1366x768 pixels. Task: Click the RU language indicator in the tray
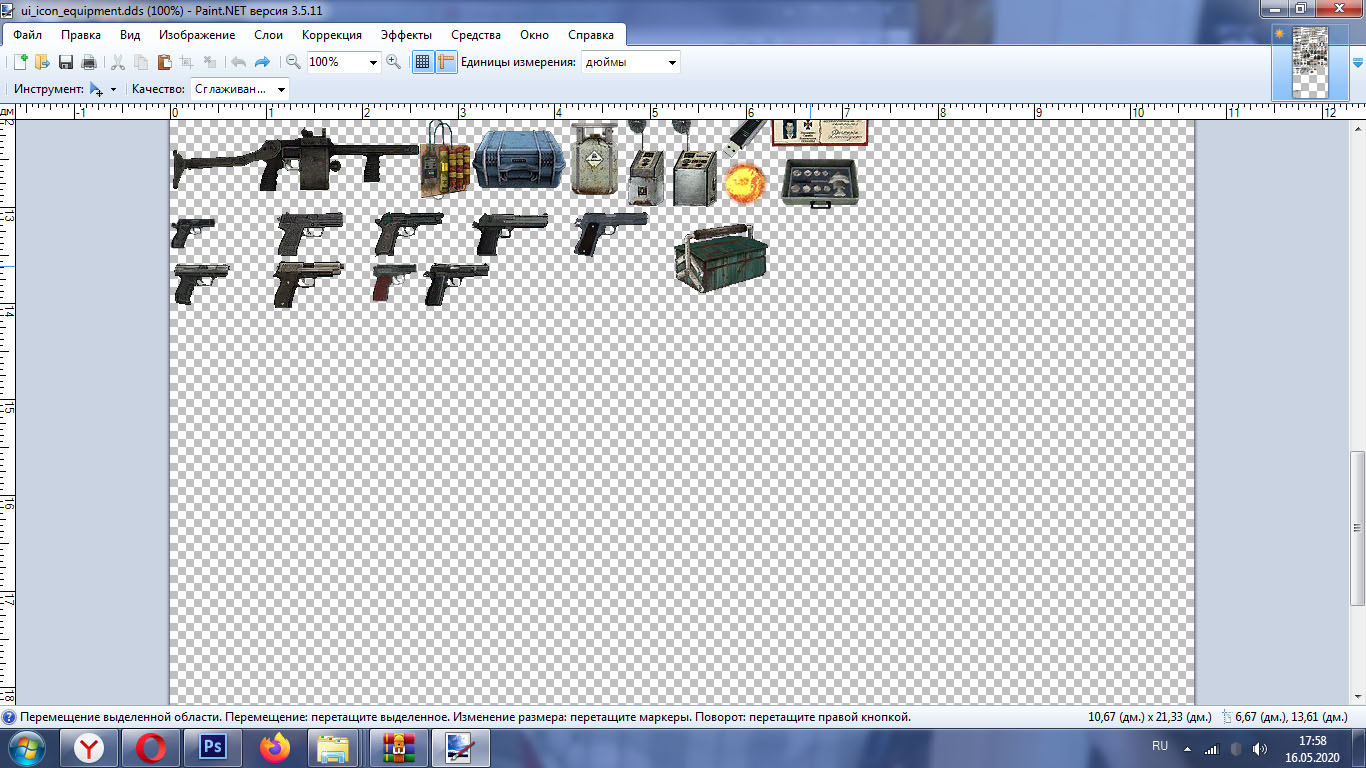1160,746
